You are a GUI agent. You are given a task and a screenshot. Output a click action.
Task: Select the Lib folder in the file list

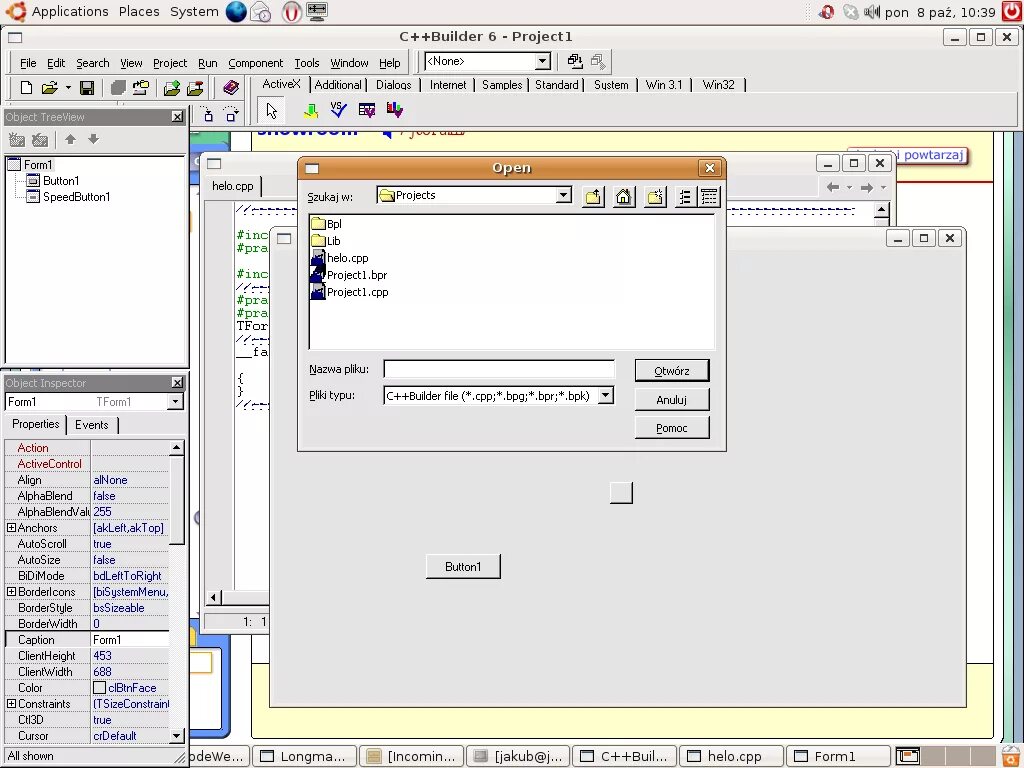[x=326, y=241]
